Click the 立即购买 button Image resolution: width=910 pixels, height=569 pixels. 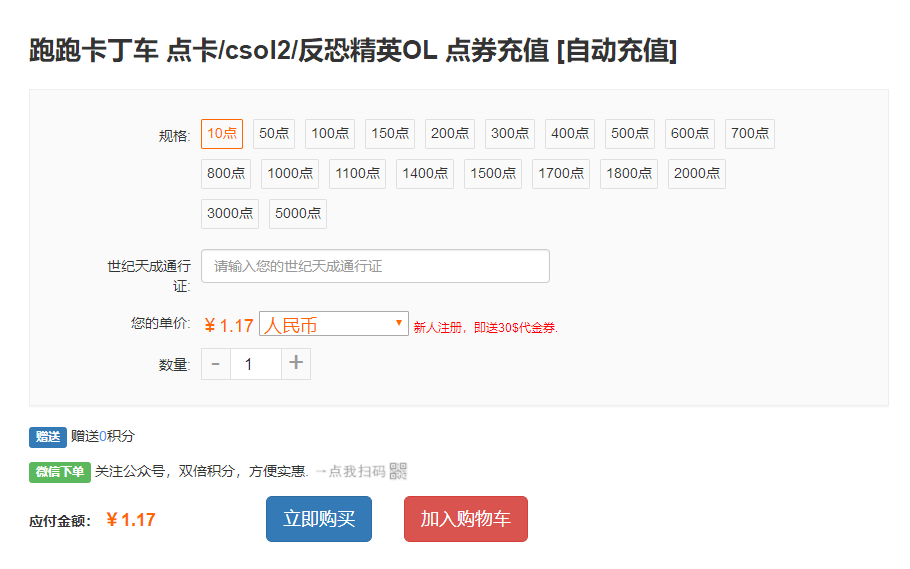tap(319, 519)
